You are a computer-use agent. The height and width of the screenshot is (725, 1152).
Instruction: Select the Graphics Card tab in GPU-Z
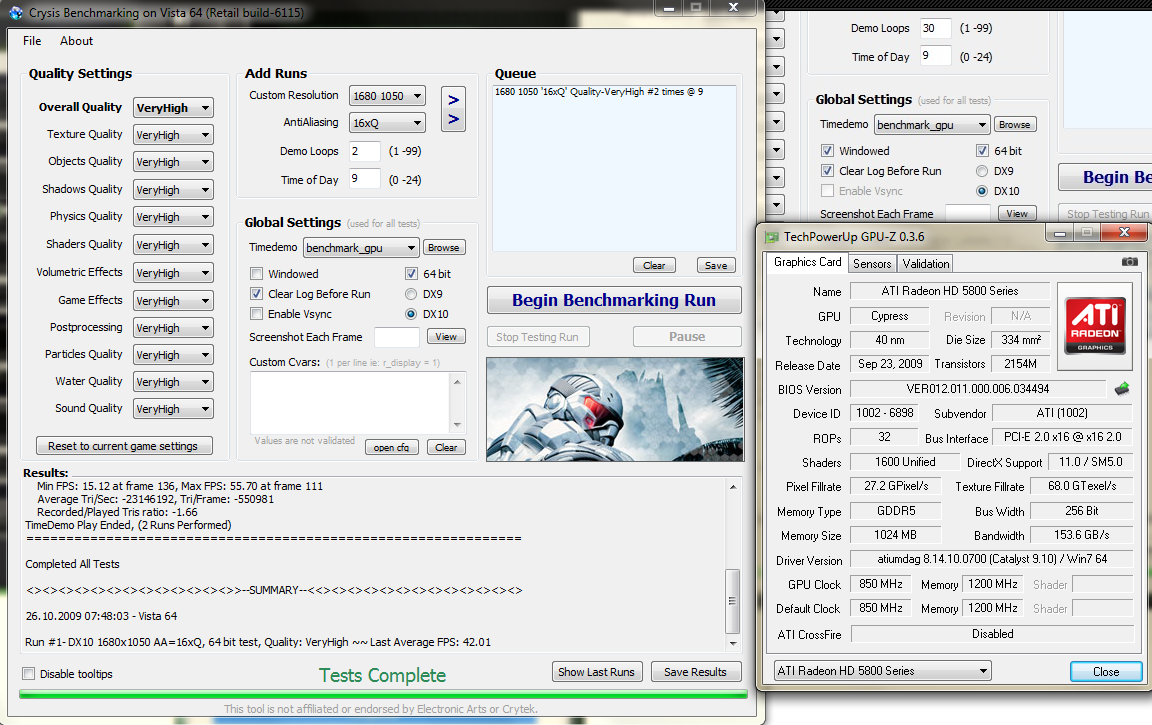(807, 262)
